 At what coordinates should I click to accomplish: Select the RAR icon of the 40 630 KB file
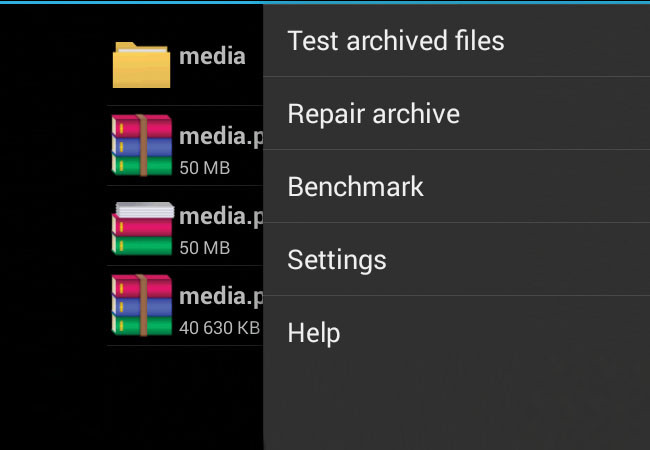point(142,305)
